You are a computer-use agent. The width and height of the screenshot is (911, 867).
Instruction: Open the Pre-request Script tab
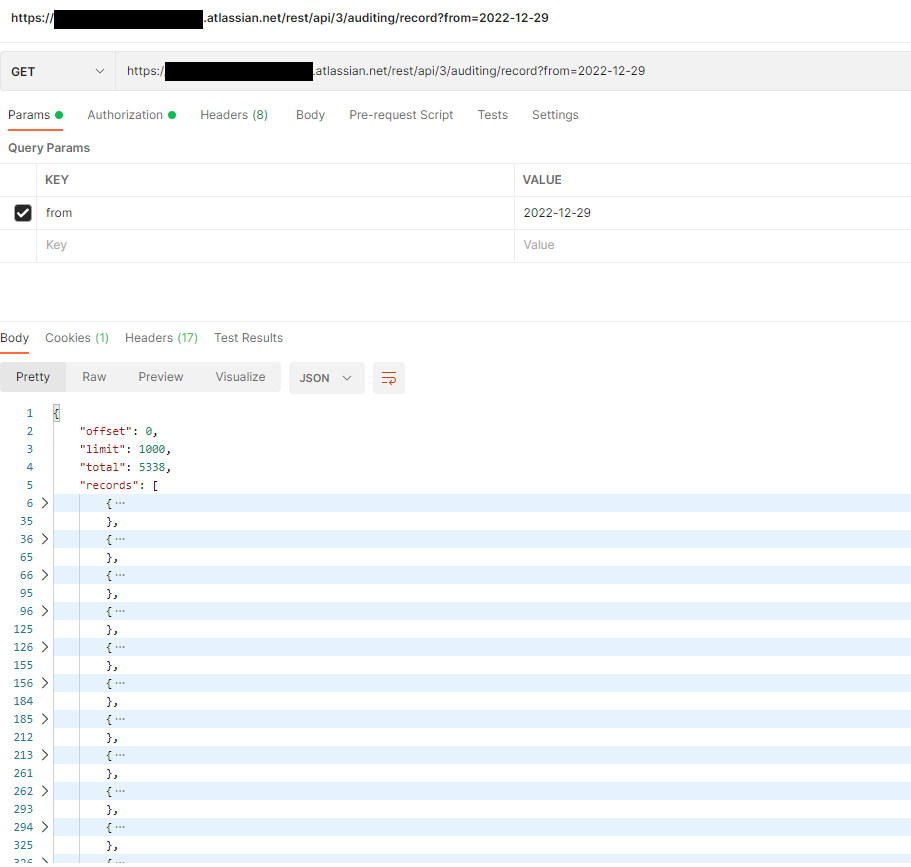tap(401, 115)
